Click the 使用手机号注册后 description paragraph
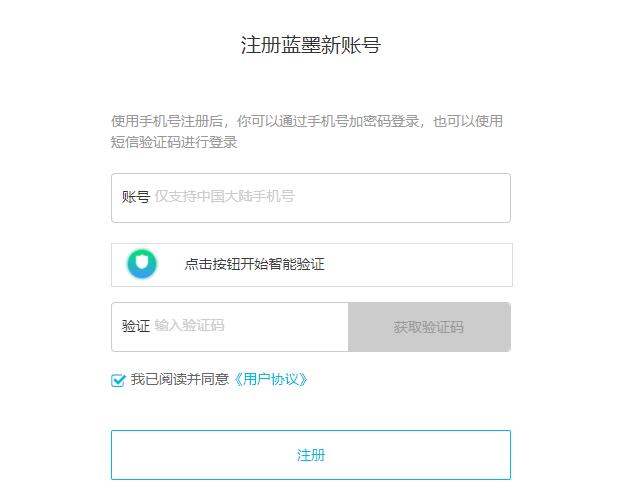 [x=306, y=122]
